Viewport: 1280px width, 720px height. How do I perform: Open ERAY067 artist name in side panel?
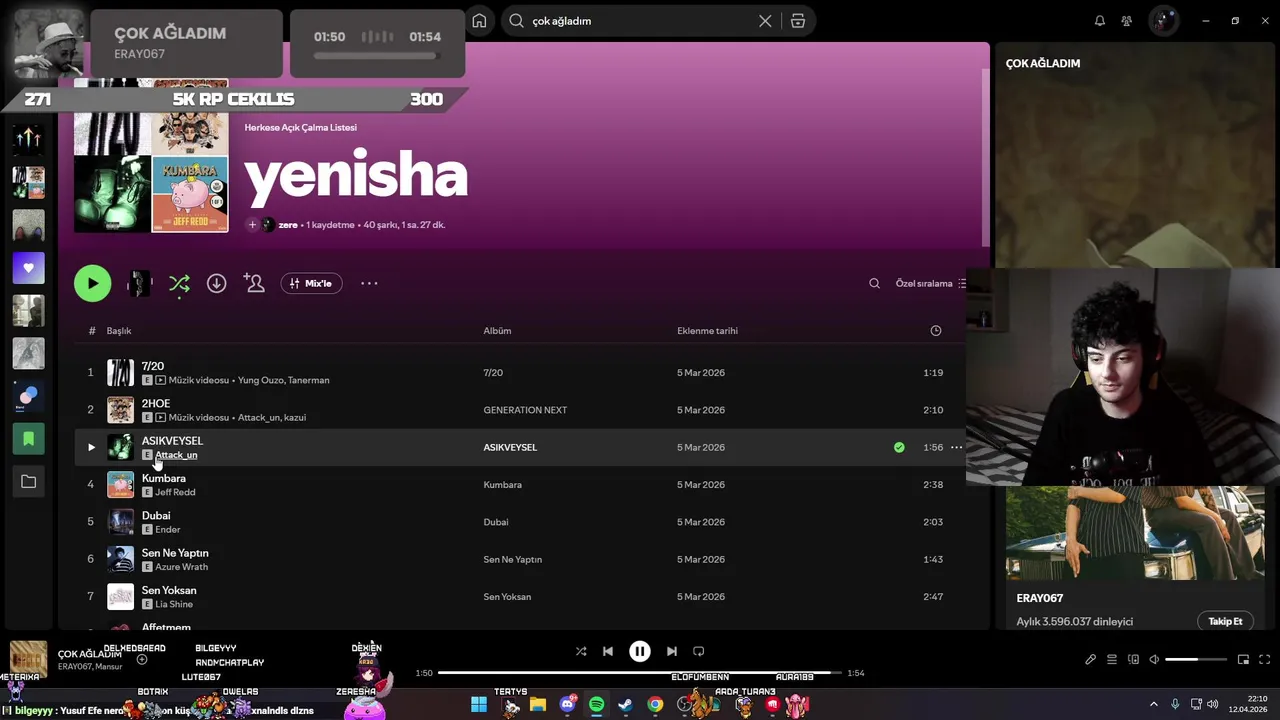click(1040, 598)
